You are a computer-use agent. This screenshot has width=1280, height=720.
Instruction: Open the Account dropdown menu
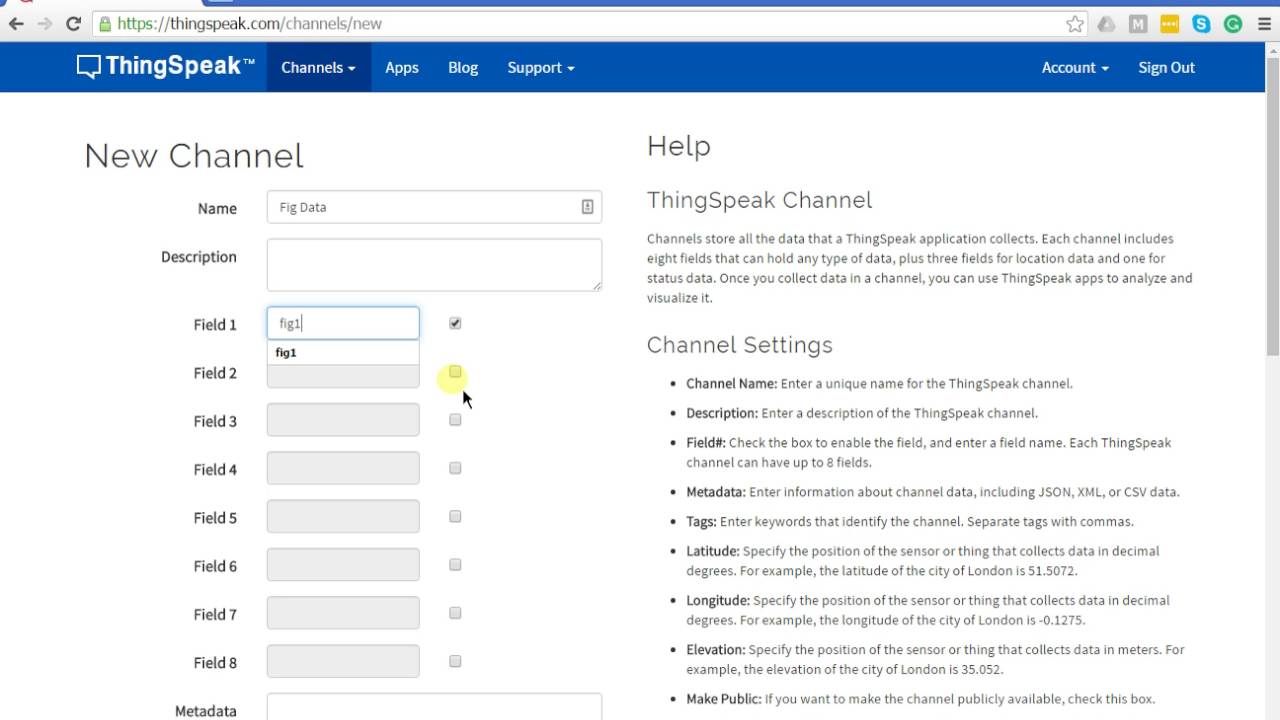click(1075, 67)
